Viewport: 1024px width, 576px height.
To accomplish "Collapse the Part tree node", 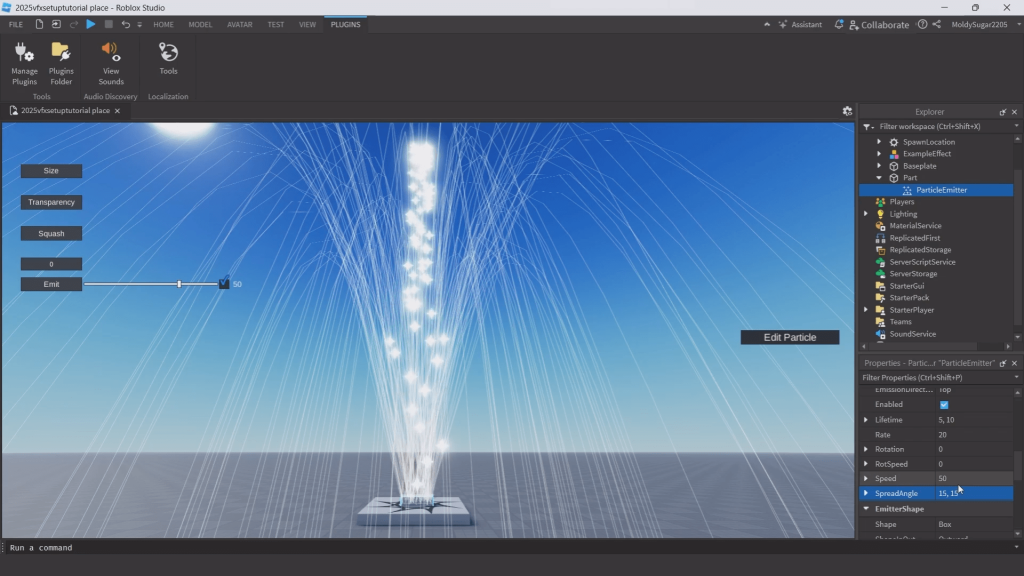I will [879, 178].
